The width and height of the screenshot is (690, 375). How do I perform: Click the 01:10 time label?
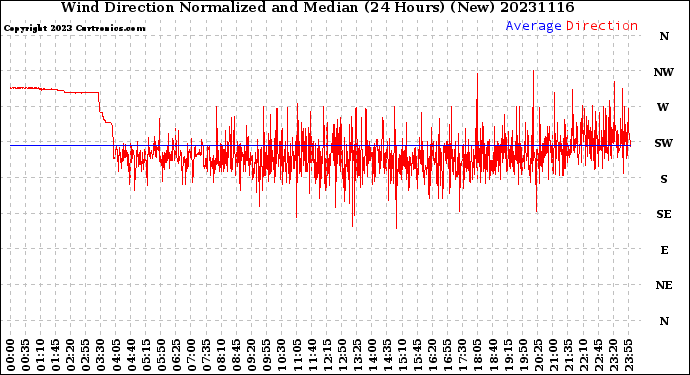click(x=40, y=355)
